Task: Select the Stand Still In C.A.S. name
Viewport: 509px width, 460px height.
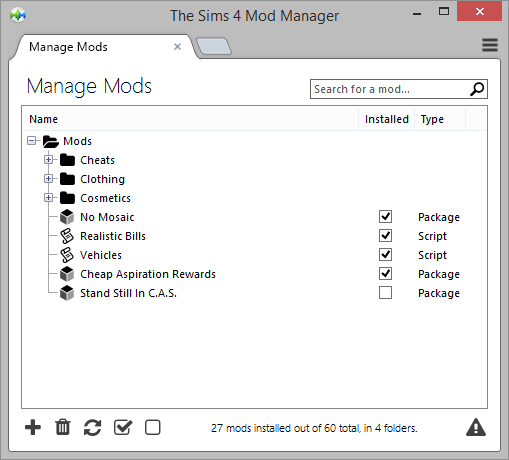Action: click(128, 293)
